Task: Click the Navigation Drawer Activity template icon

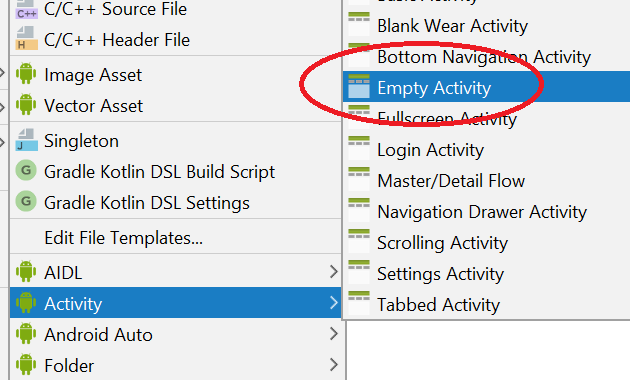Action: click(359, 210)
